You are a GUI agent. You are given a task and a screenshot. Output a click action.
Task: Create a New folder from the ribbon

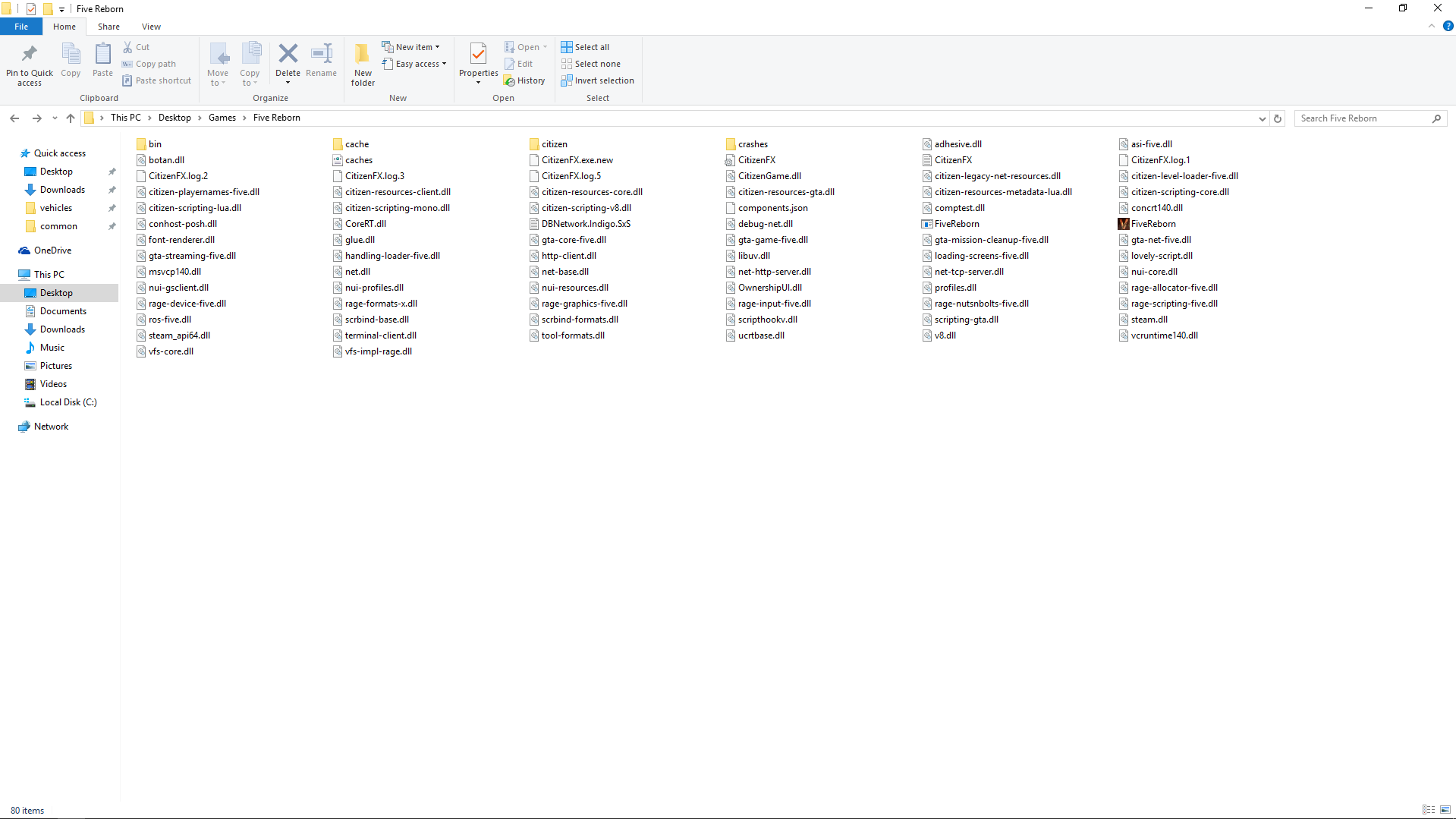coord(363,64)
